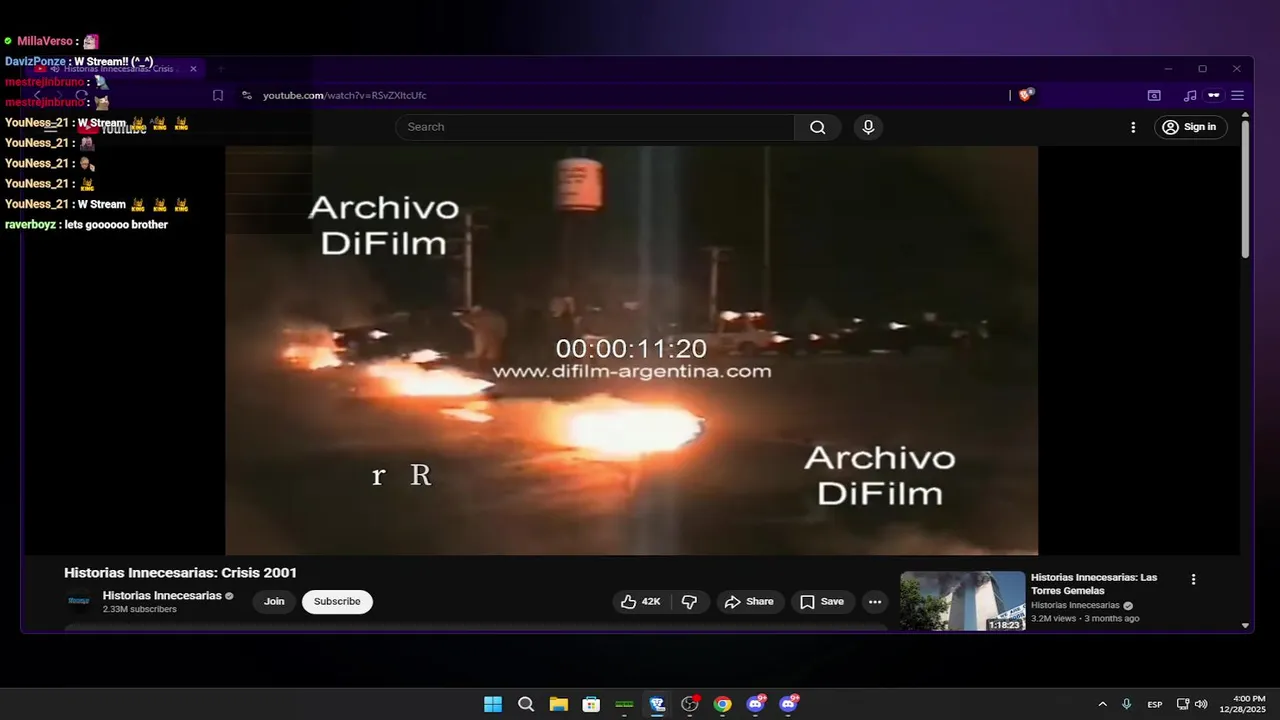This screenshot has width=1280, height=720.
Task: Share the Crisis 2001 video
Action: click(x=749, y=602)
